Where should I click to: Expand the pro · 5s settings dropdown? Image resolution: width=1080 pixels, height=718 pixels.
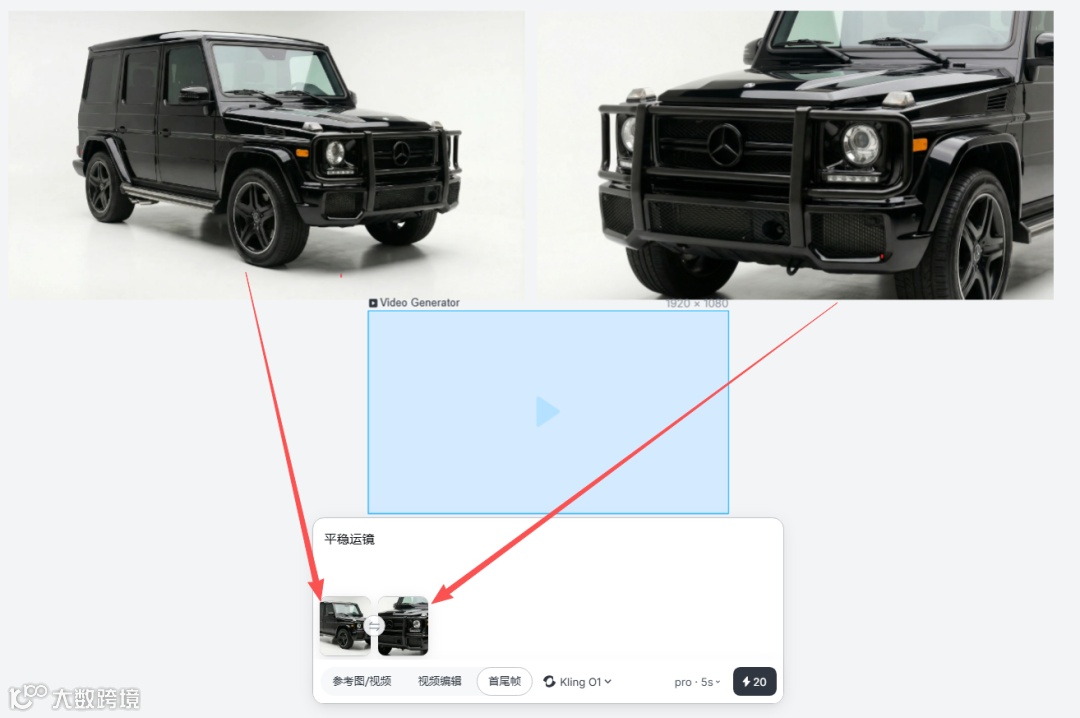(x=697, y=682)
